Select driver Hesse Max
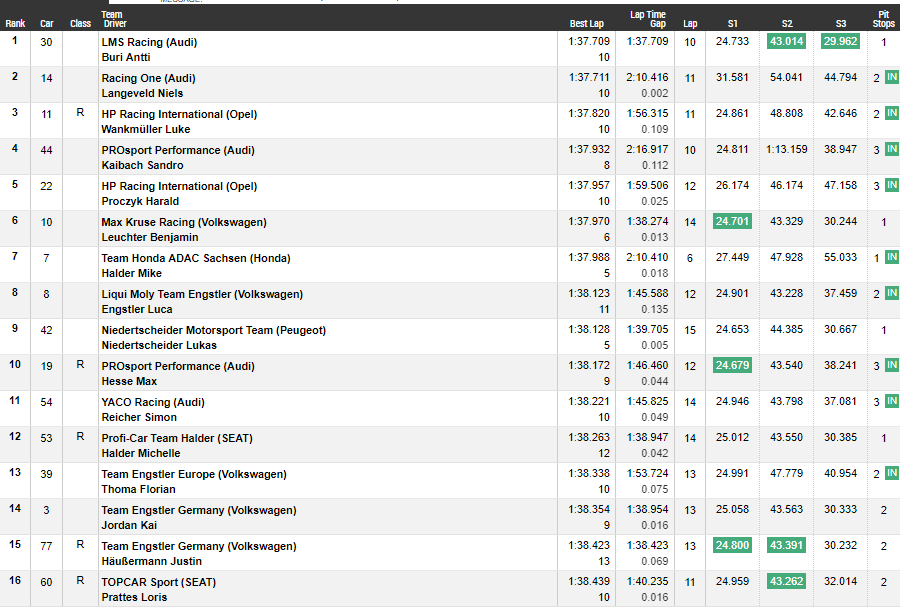905x607 pixels. 129,381
